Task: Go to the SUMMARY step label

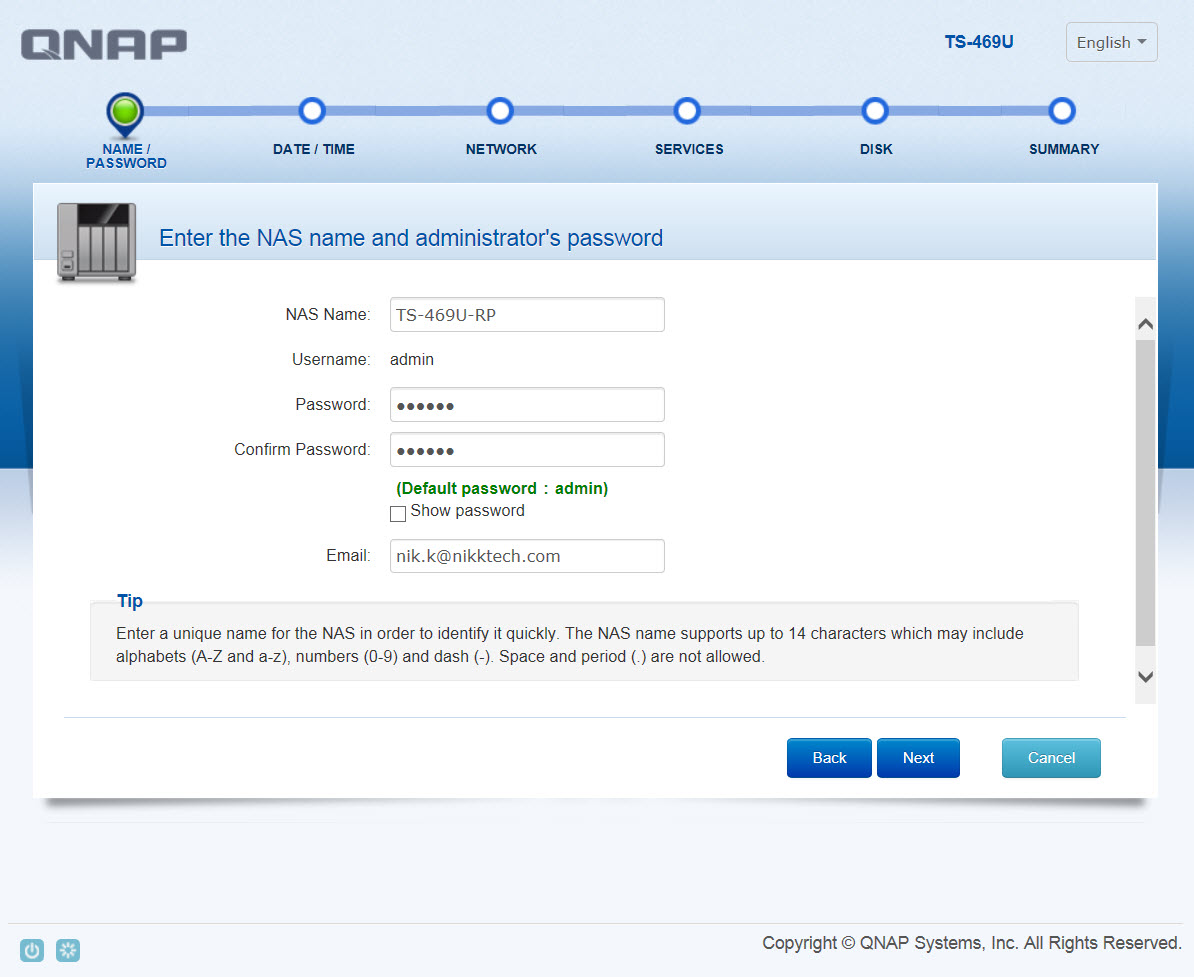Action: (x=1064, y=149)
